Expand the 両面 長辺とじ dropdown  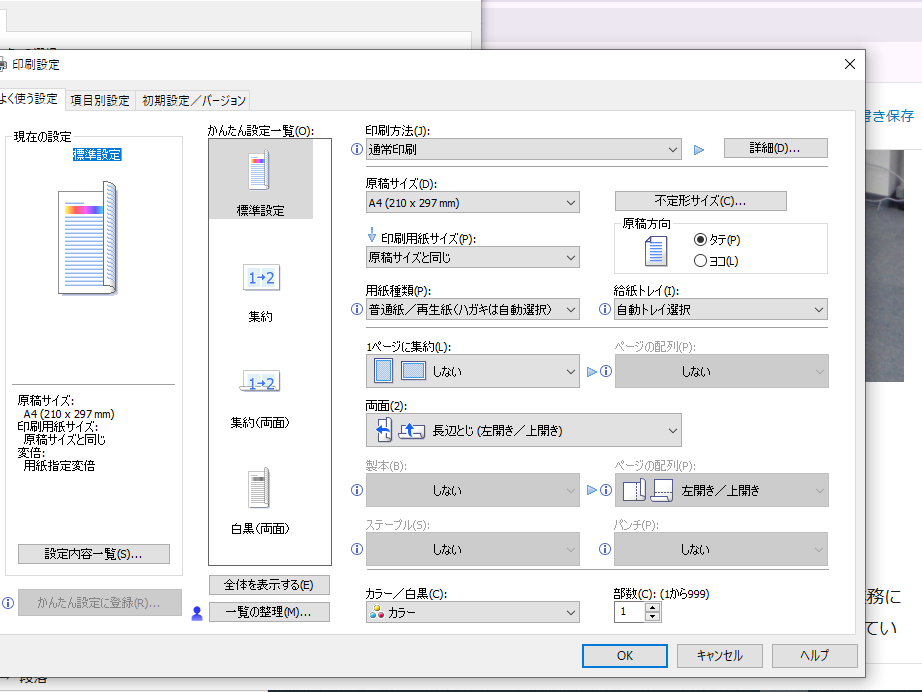(523, 431)
